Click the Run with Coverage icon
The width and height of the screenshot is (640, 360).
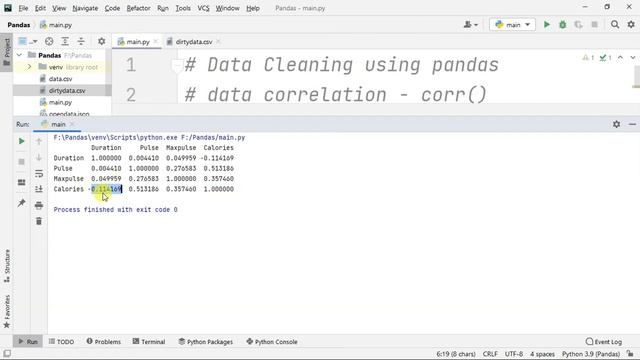pos(578,25)
